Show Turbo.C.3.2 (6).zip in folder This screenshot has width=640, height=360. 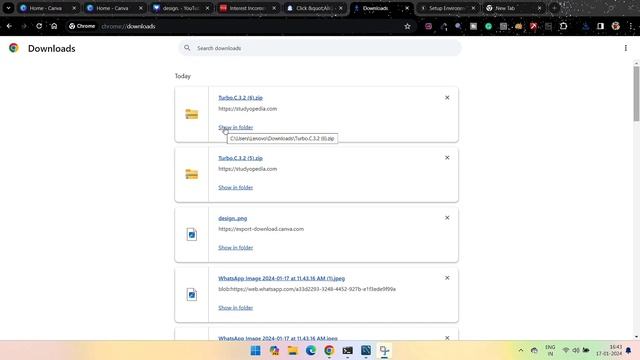tap(236, 127)
